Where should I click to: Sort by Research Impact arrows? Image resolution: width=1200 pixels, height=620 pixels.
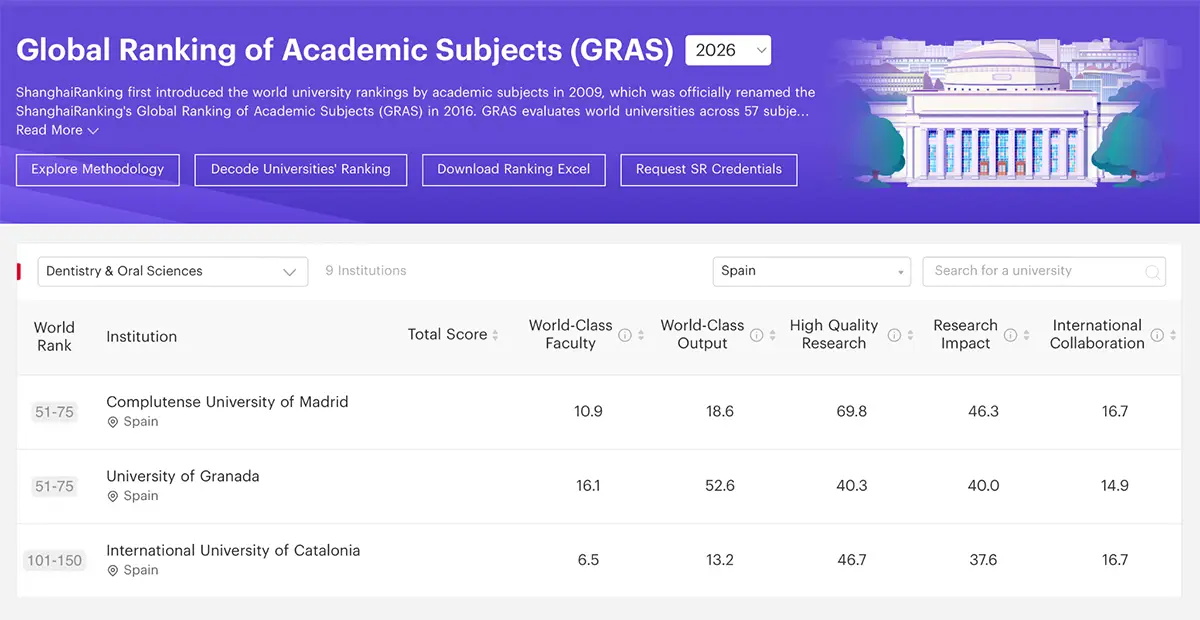pyautogui.click(x=1026, y=335)
